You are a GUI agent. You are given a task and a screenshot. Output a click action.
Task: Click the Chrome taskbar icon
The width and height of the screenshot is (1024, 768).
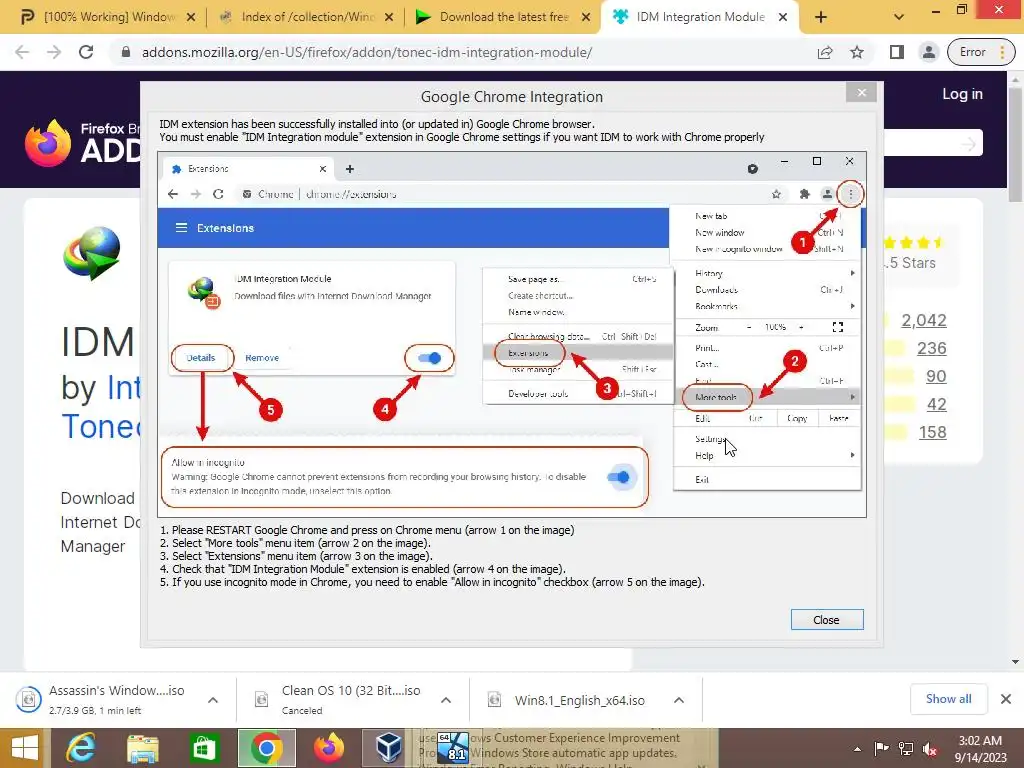pyautogui.click(x=266, y=748)
